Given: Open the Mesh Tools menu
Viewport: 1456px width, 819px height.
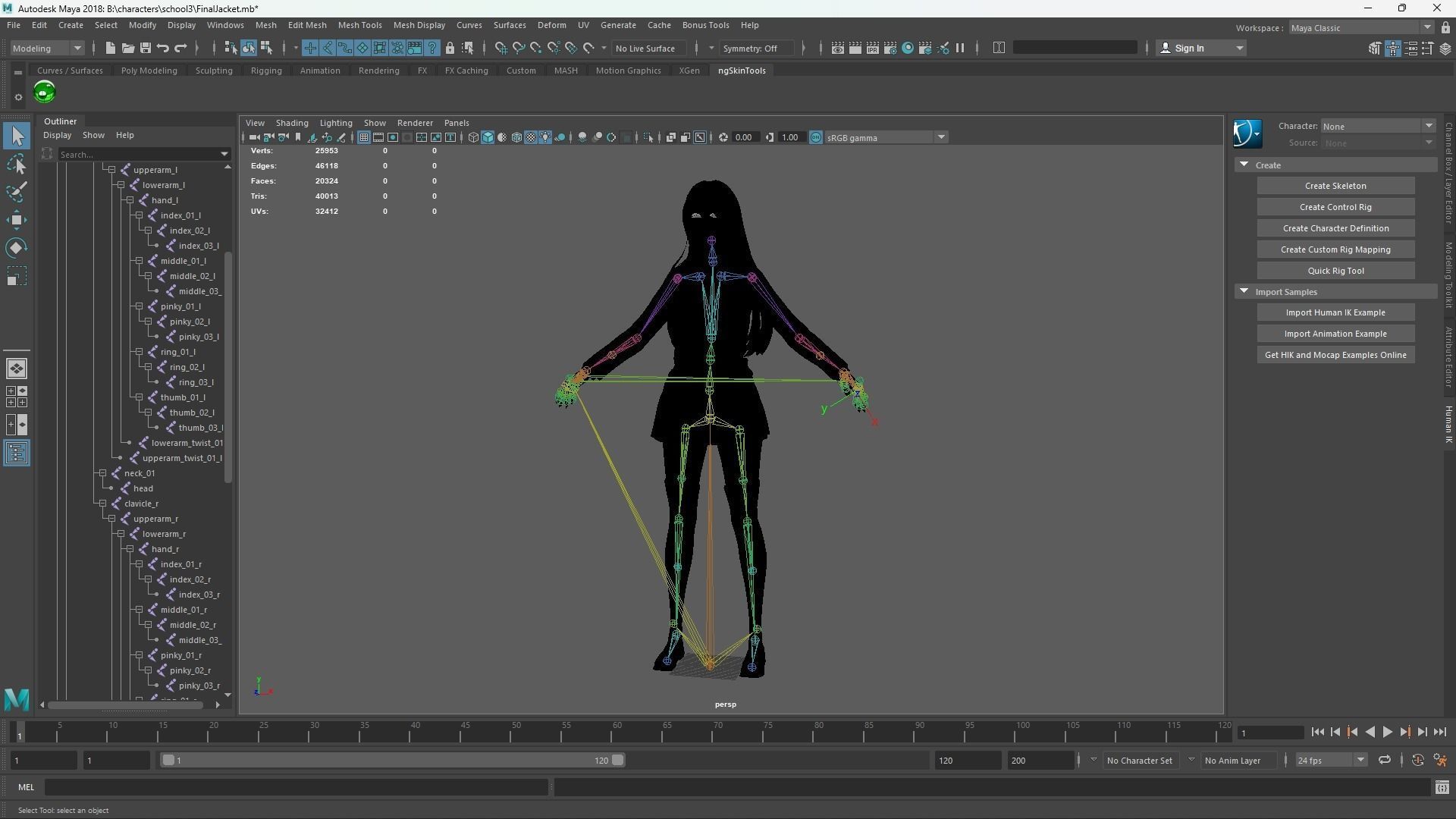Looking at the screenshot, I should [359, 25].
